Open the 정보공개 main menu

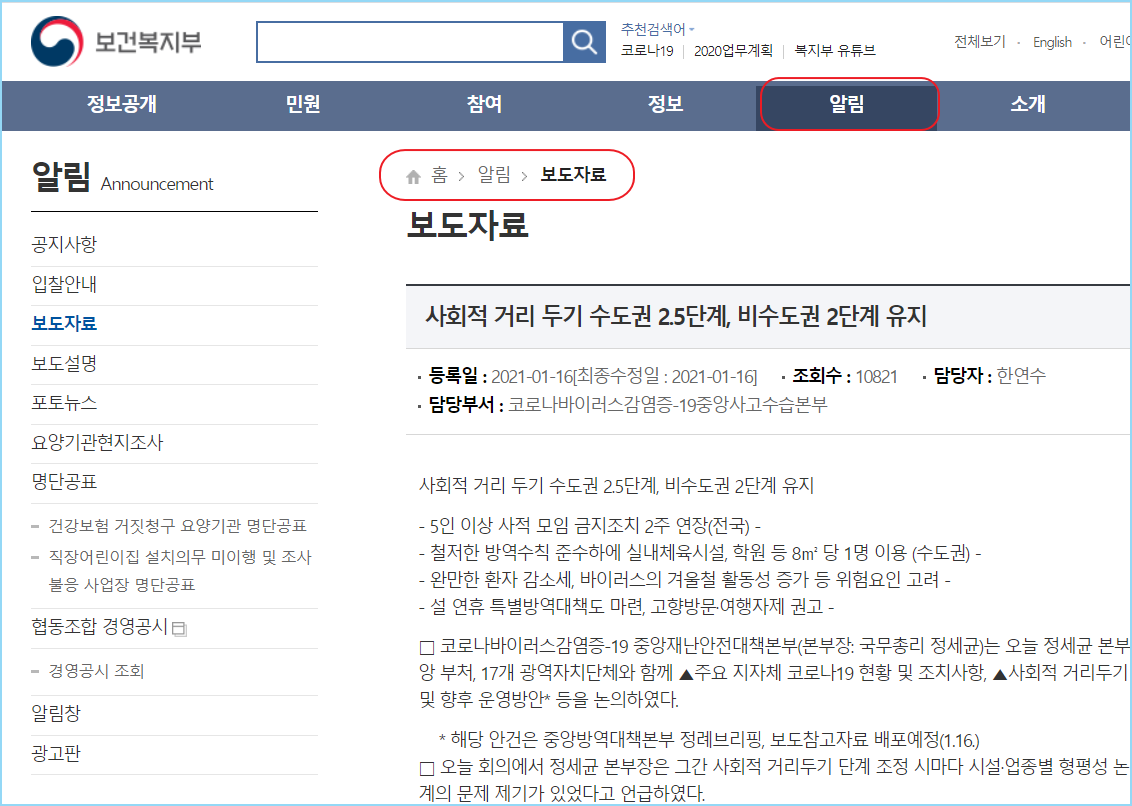click(122, 105)
